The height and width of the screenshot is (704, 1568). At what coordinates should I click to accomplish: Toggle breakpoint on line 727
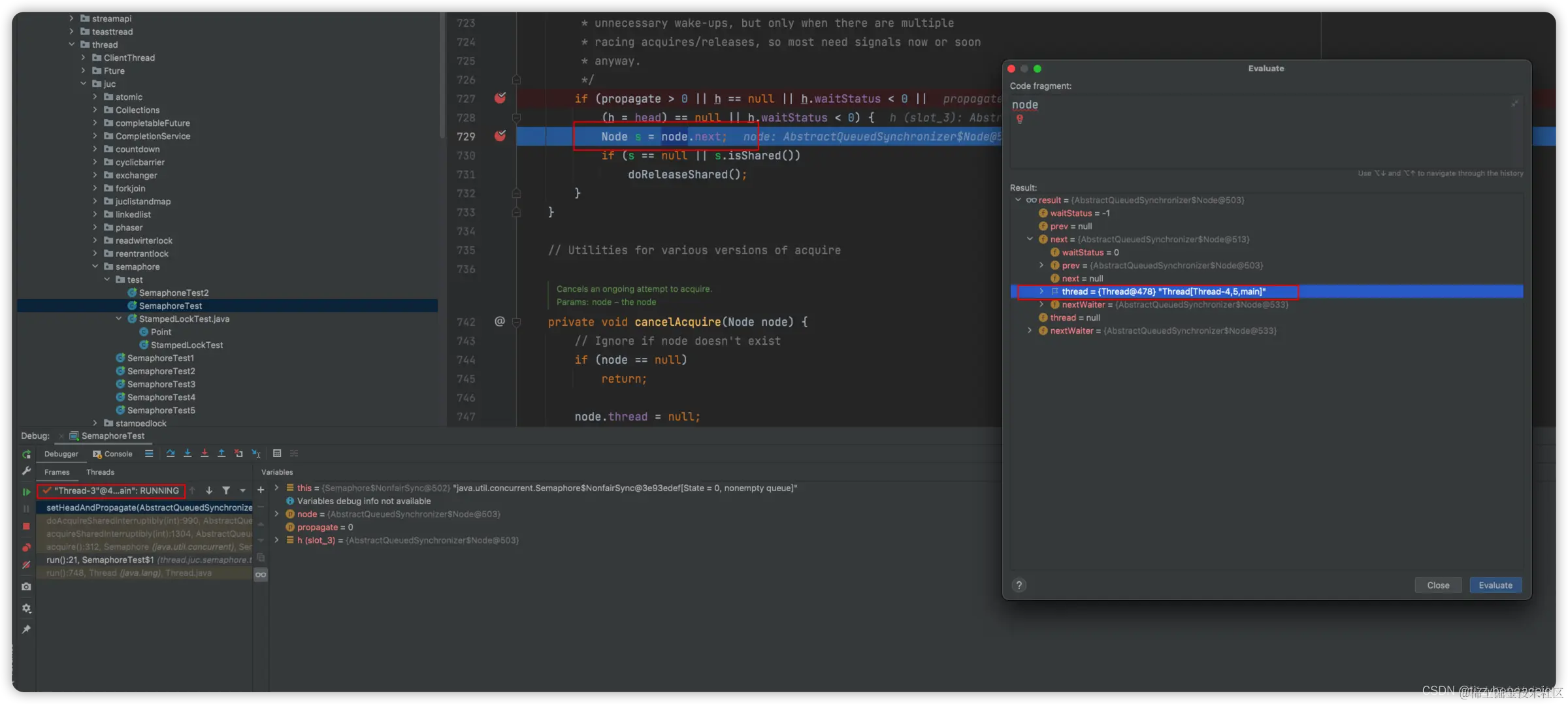[x=500, y=98]
